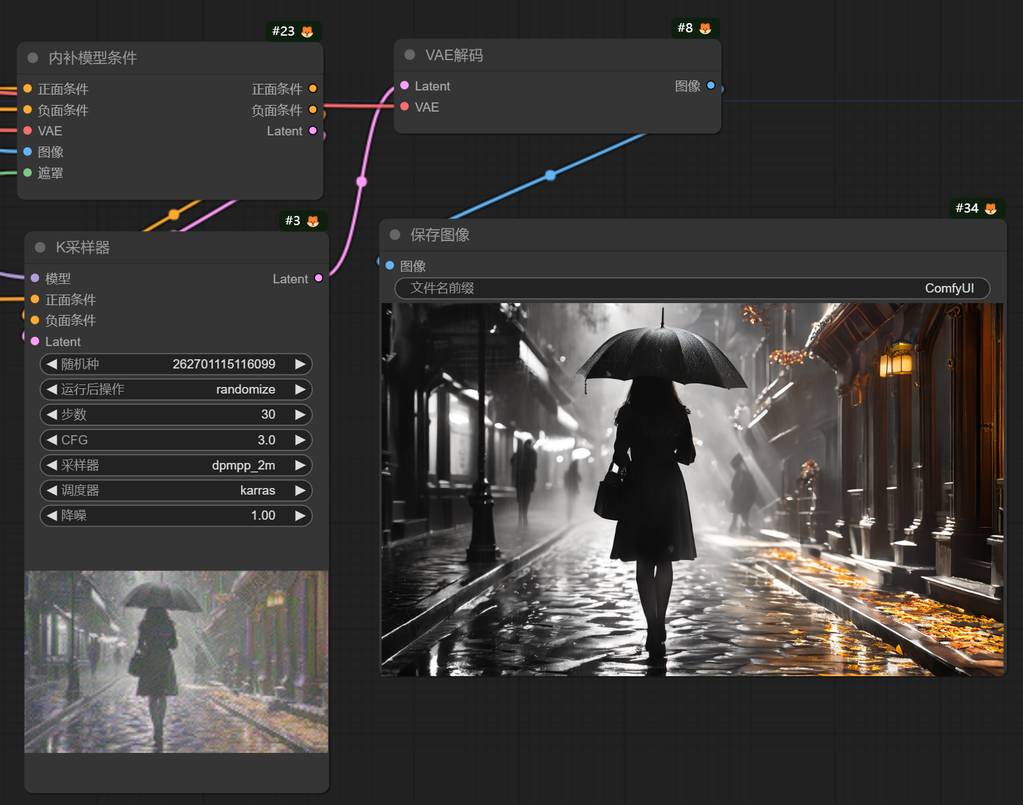Open the 调度器 karras dropdown
The width and height of the screenshot is (1023, 805).
point(175,490)
